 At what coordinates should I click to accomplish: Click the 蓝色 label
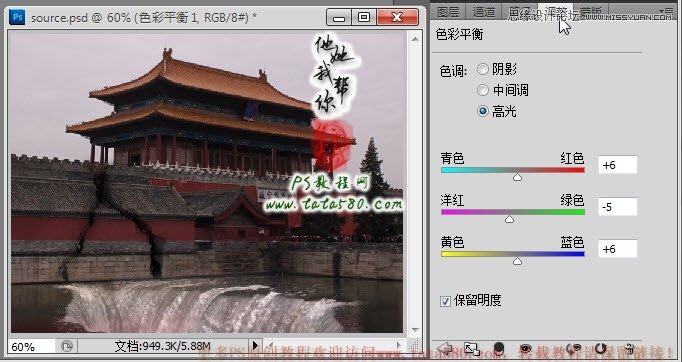[572, 242]
